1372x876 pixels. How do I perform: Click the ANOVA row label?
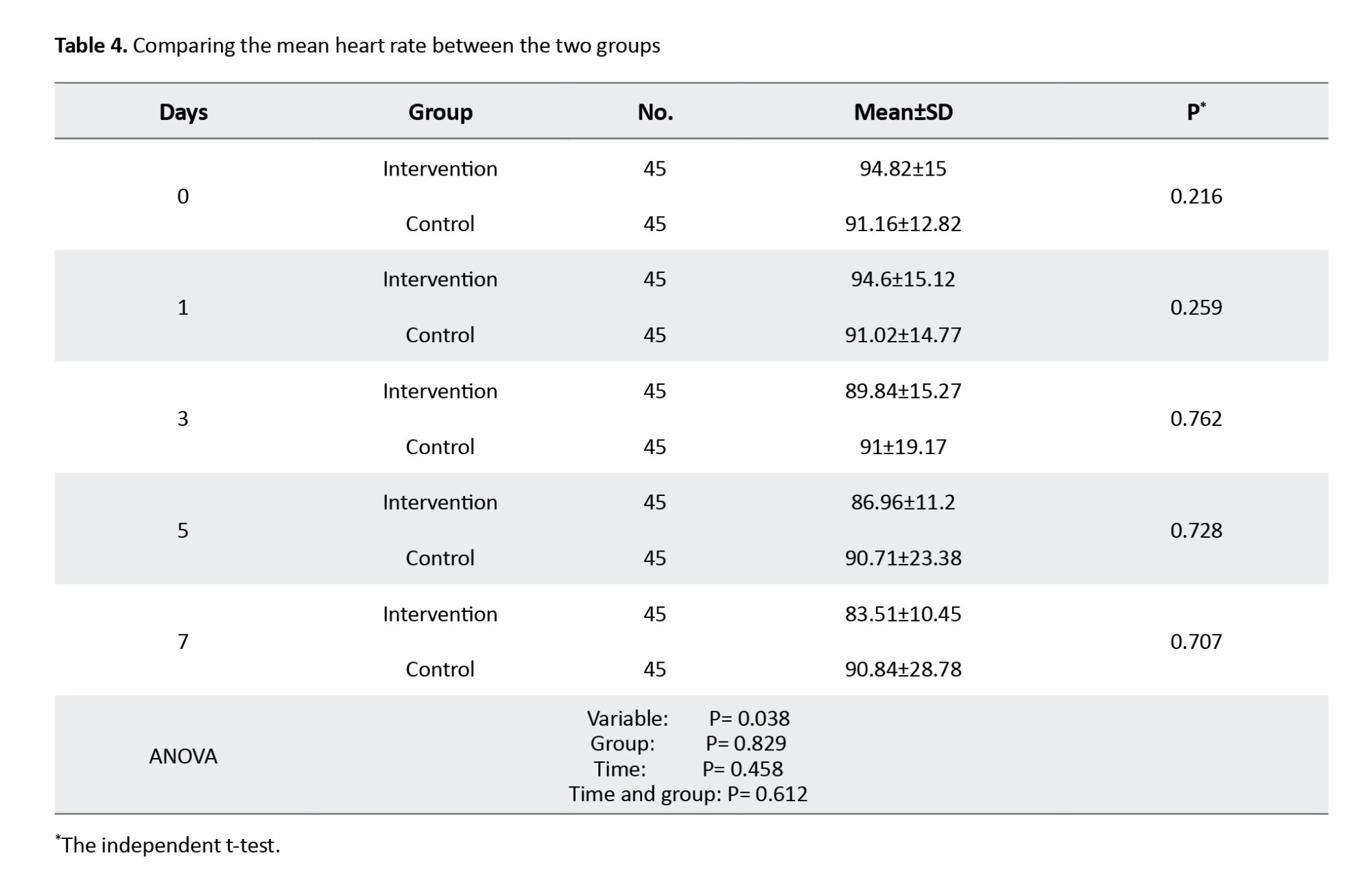(x=183, y=756)
